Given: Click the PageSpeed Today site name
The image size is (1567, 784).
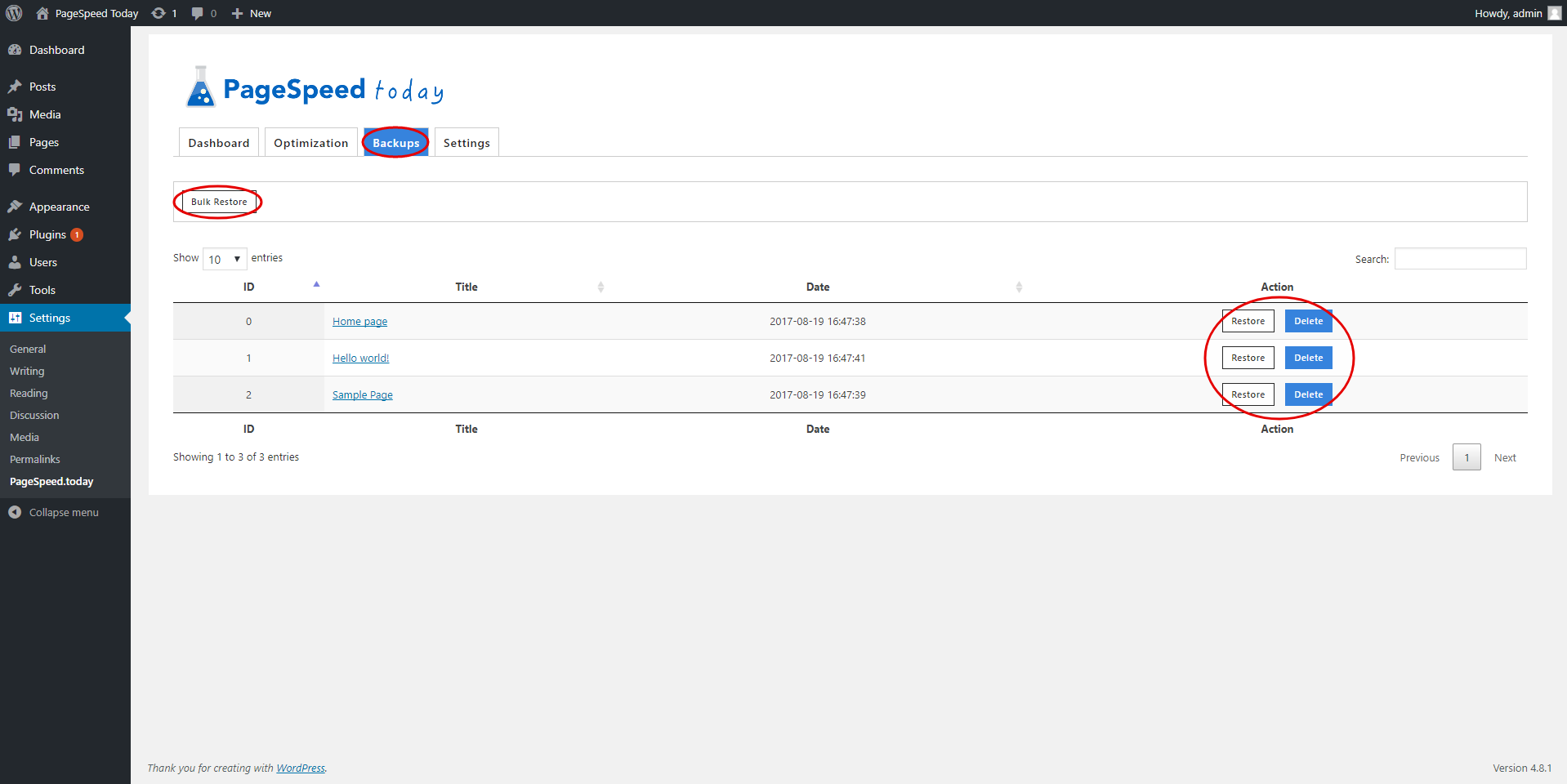Looking at the screenshot, I should (96, 13).
